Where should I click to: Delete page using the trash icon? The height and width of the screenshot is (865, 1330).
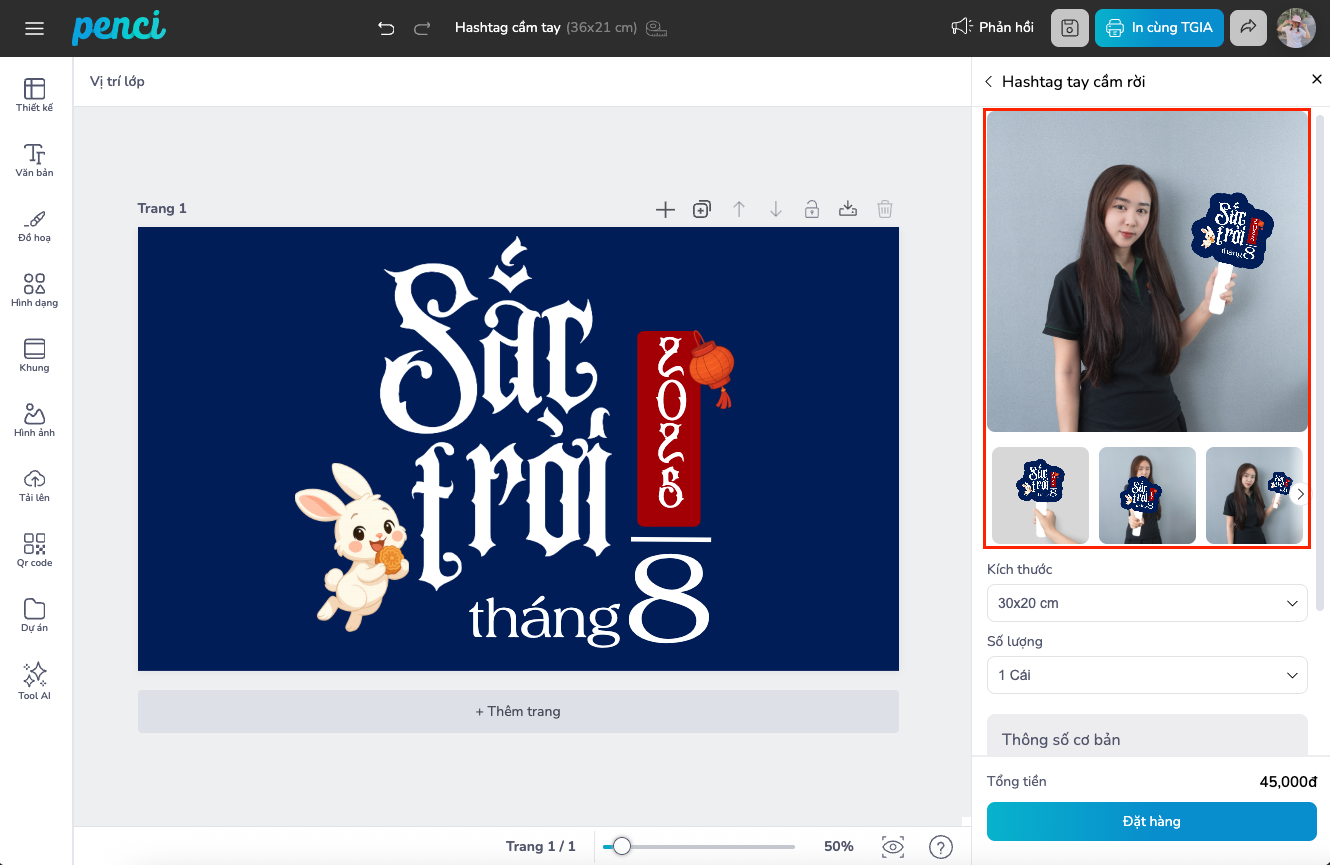pos(885,209)
